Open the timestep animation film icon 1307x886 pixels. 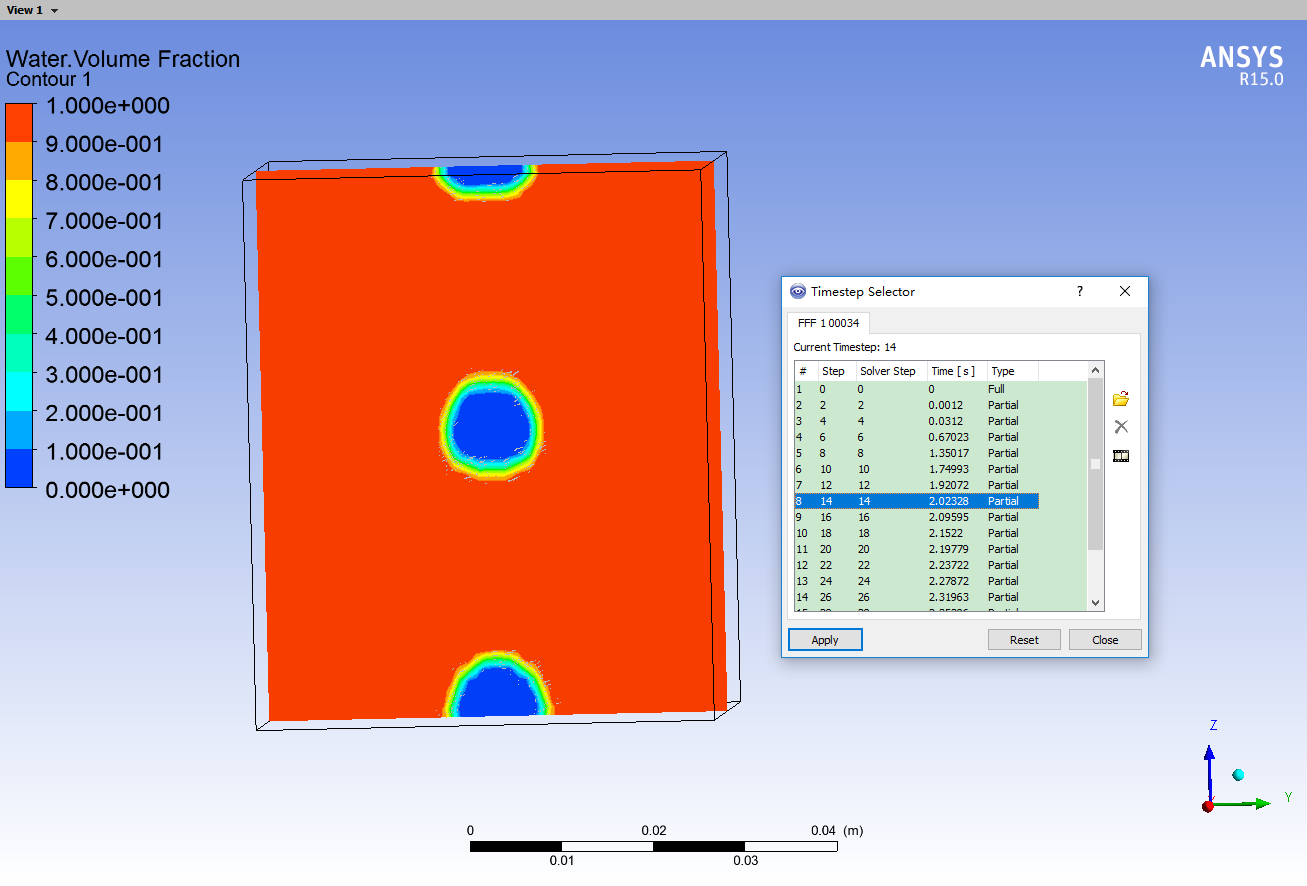point(1121,456)
